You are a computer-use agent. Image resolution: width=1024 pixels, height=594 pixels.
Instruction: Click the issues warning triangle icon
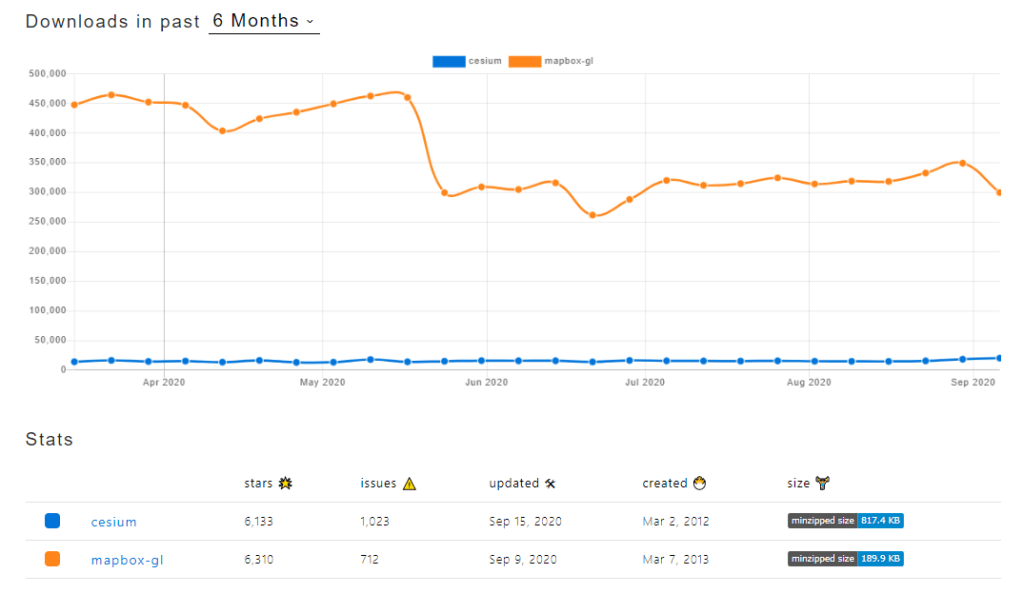pyautogui.click(x=409, y=484)
